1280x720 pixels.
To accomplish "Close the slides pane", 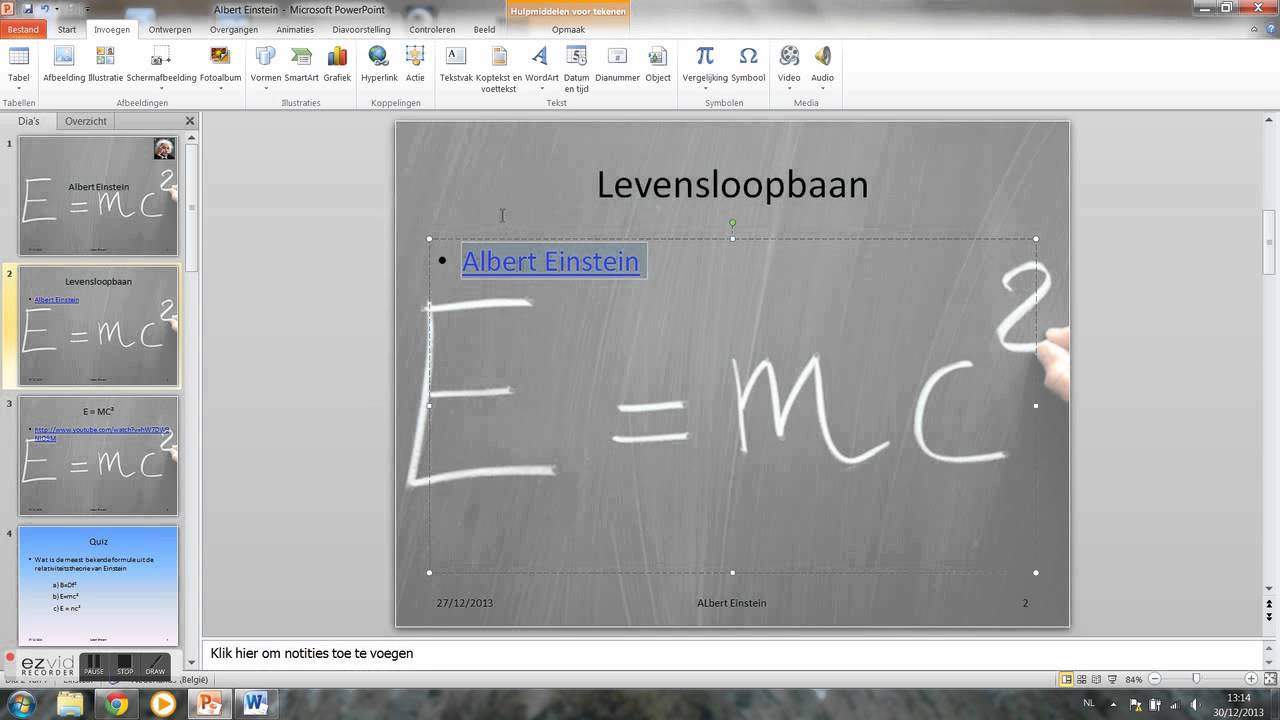I will coord(190,121).
